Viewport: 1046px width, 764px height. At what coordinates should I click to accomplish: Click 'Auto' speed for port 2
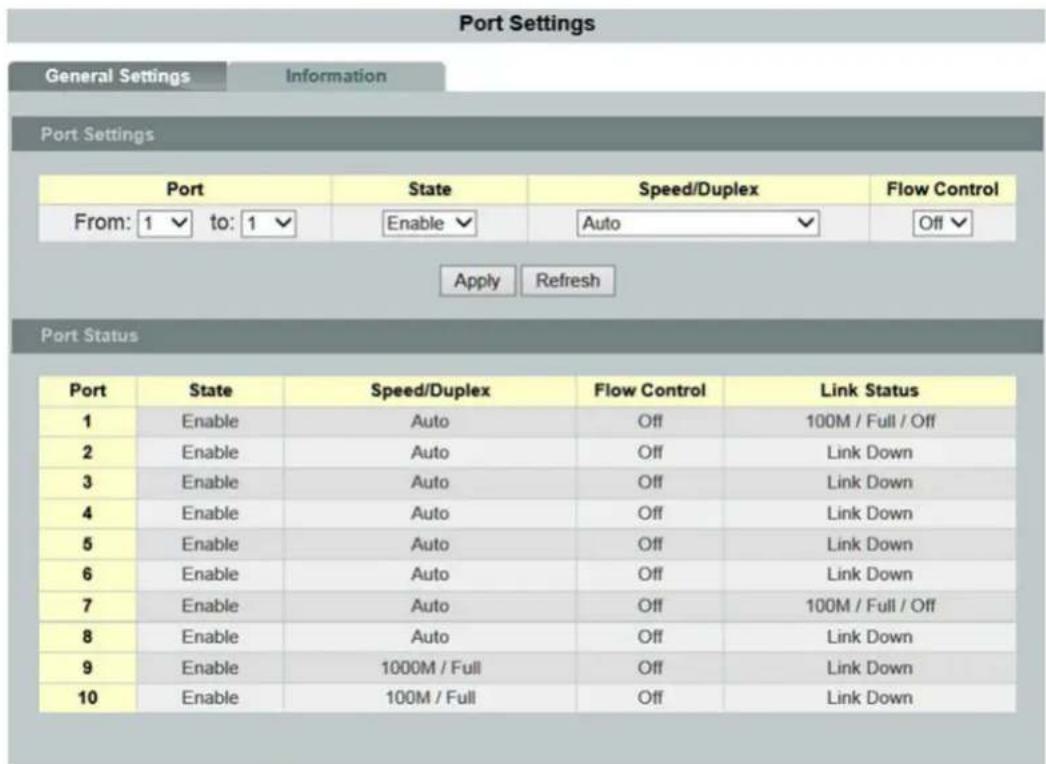coord(430,452)
